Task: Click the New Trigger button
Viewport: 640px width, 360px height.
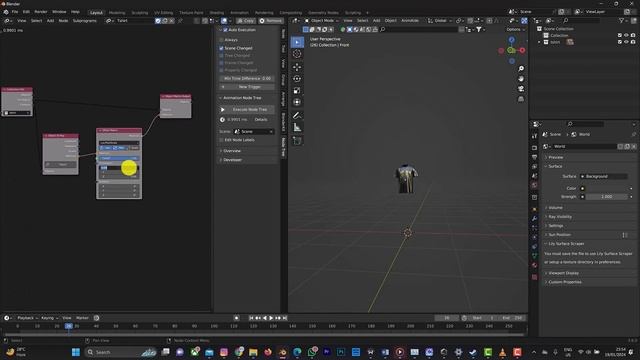Action: click(x=247, y=87)
